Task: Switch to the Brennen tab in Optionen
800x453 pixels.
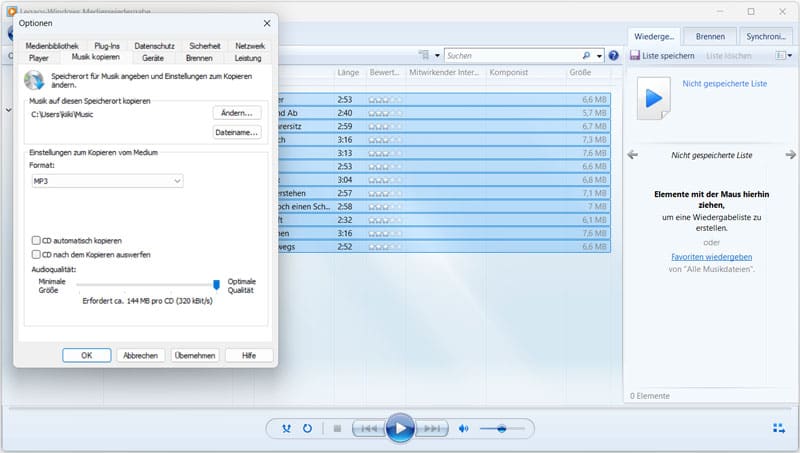Action: [199, 58]
